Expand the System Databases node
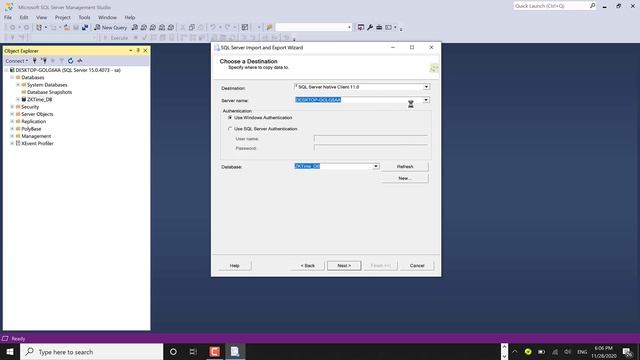The height and width of the screenshot is (360, 640). pyautogui.click(x=18, y=85)
